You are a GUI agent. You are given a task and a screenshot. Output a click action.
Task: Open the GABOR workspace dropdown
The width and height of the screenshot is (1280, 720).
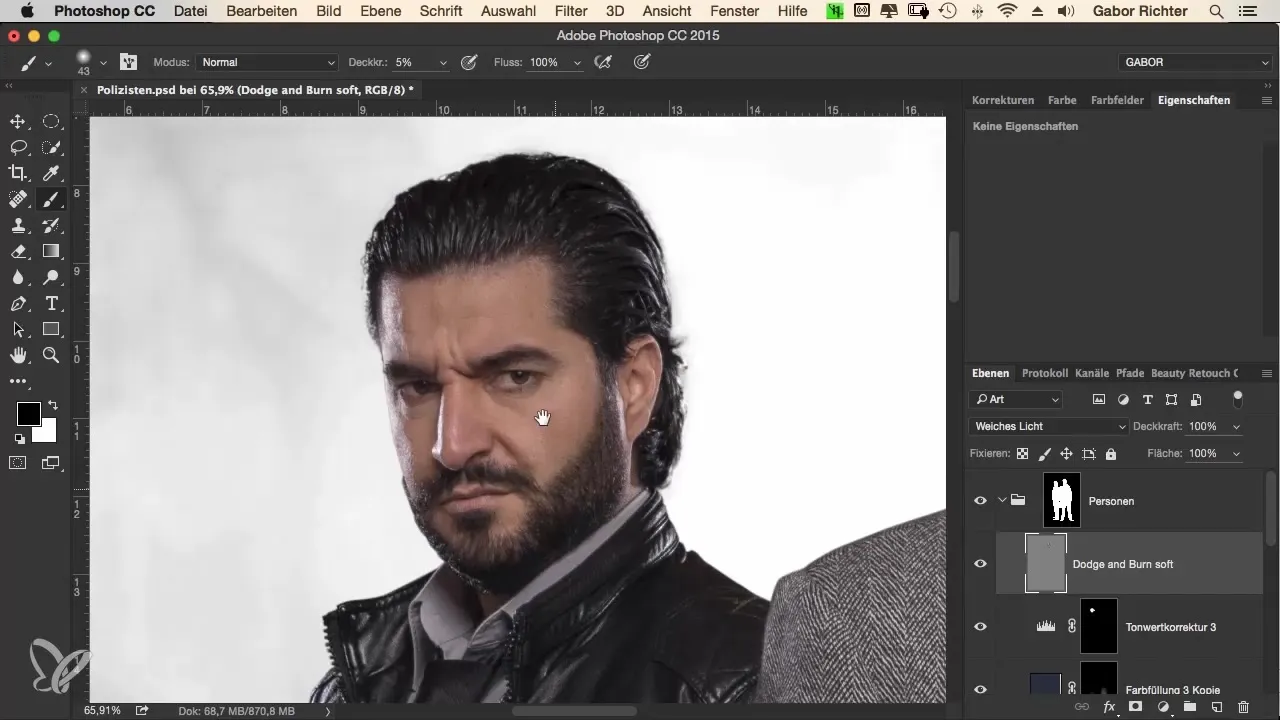click(x=1194, y=62)
